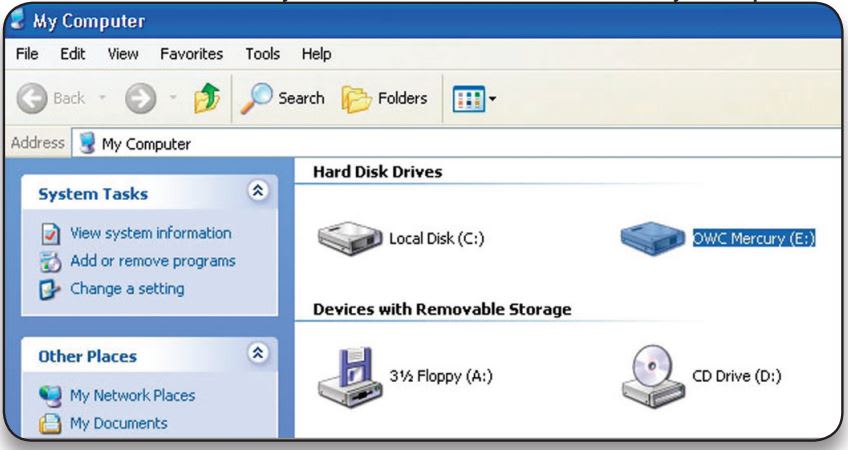The image size is (848, 450).
Task: Click the Search button label
Action: point(301,98)
